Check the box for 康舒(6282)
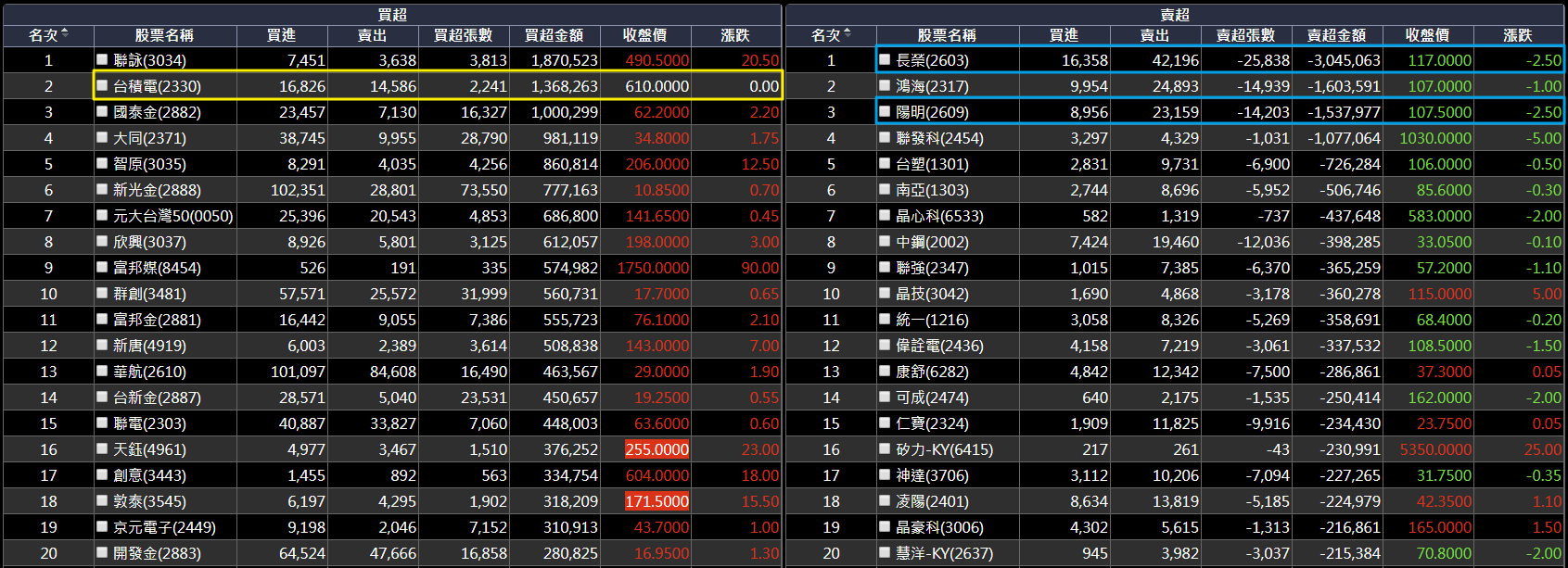This screenshot has height=568, width=1568. point(886,371)
